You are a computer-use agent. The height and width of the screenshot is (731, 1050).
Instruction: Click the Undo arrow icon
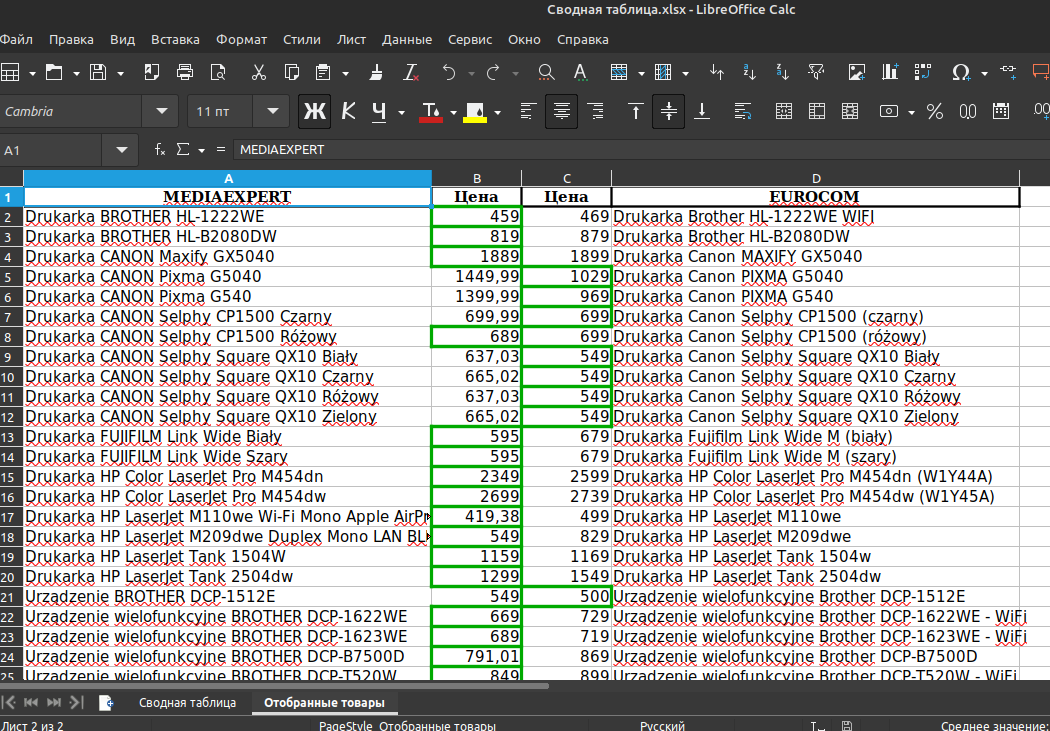(449, 72)
